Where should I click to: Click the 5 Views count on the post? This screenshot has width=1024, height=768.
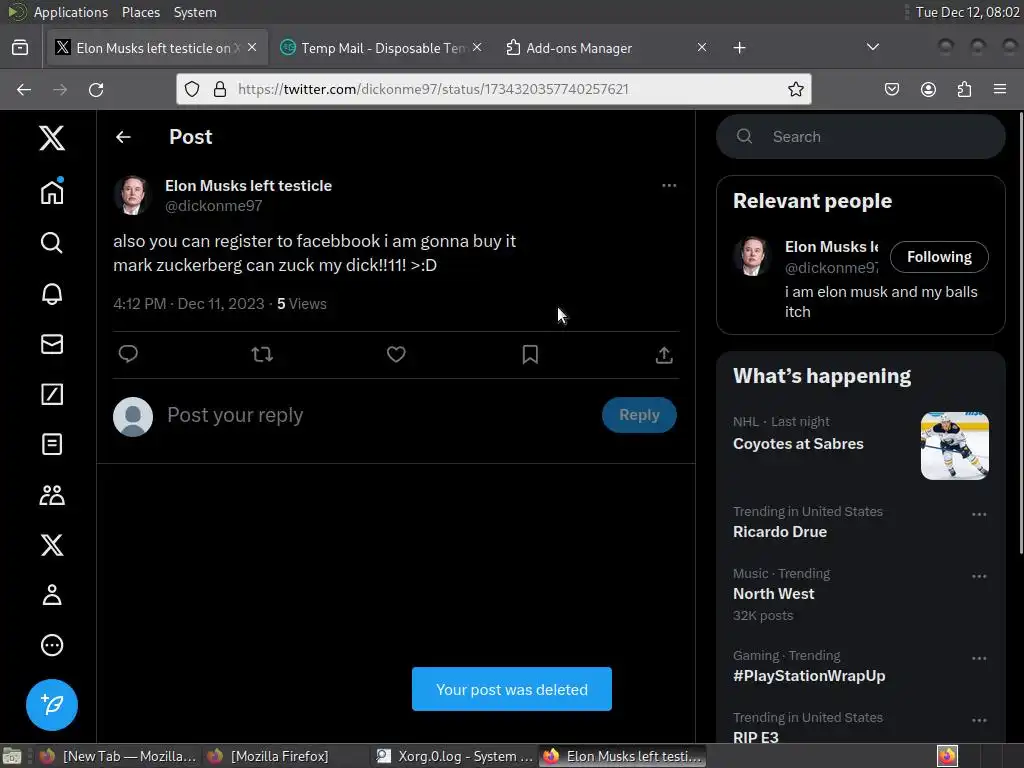pyautogui.click(x=302, y=304)
